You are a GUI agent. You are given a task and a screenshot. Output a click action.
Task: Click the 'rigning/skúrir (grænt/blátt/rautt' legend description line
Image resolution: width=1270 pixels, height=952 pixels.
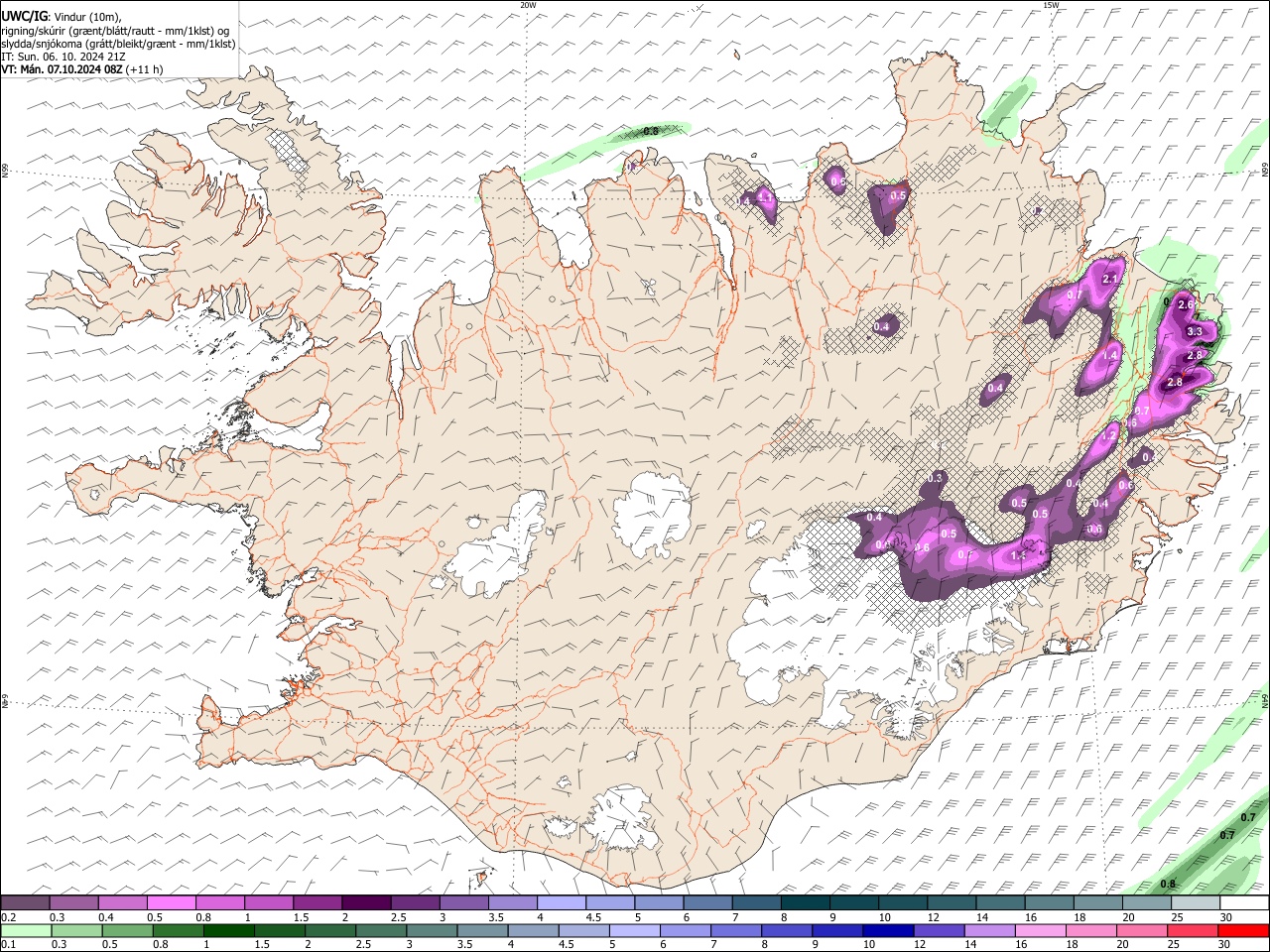[115, 31]
